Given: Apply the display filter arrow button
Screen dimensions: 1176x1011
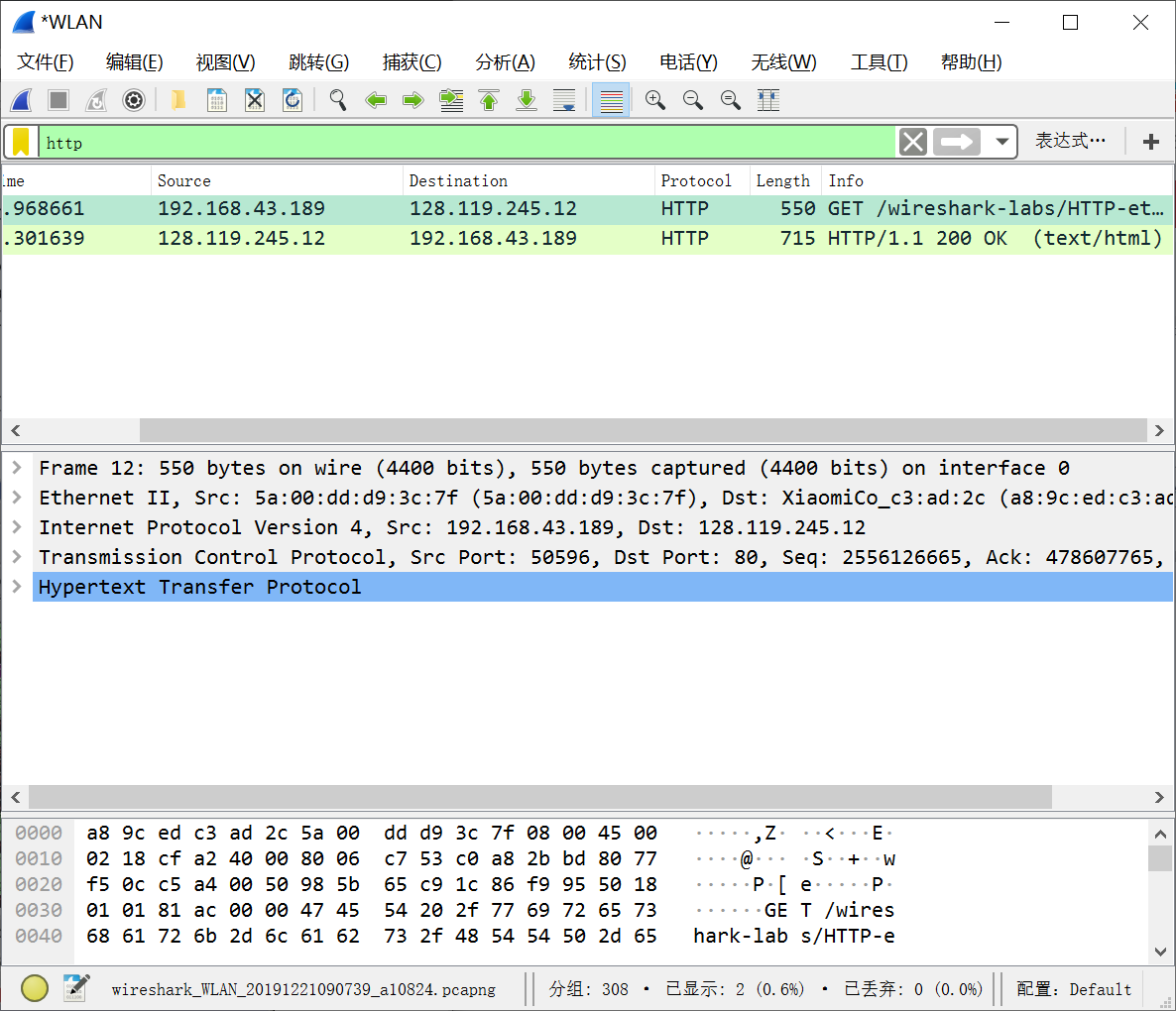Looking at the screenshot, I should [956, 142].
